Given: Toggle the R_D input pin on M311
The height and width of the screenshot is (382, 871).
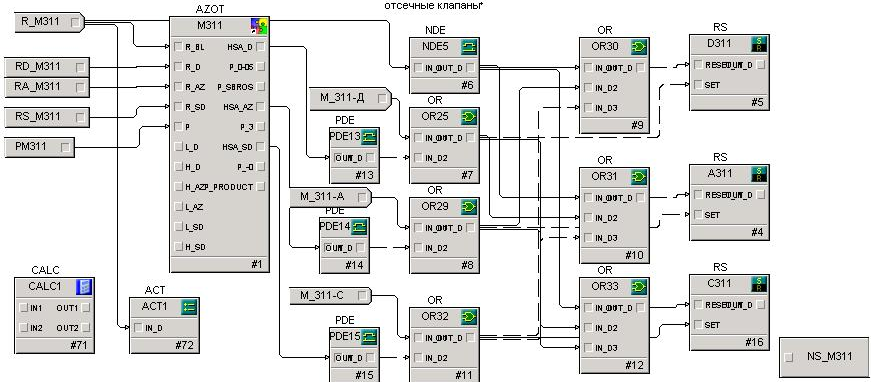Looking at the screenshot, I should pyautogui.click(x=178, y=67).
